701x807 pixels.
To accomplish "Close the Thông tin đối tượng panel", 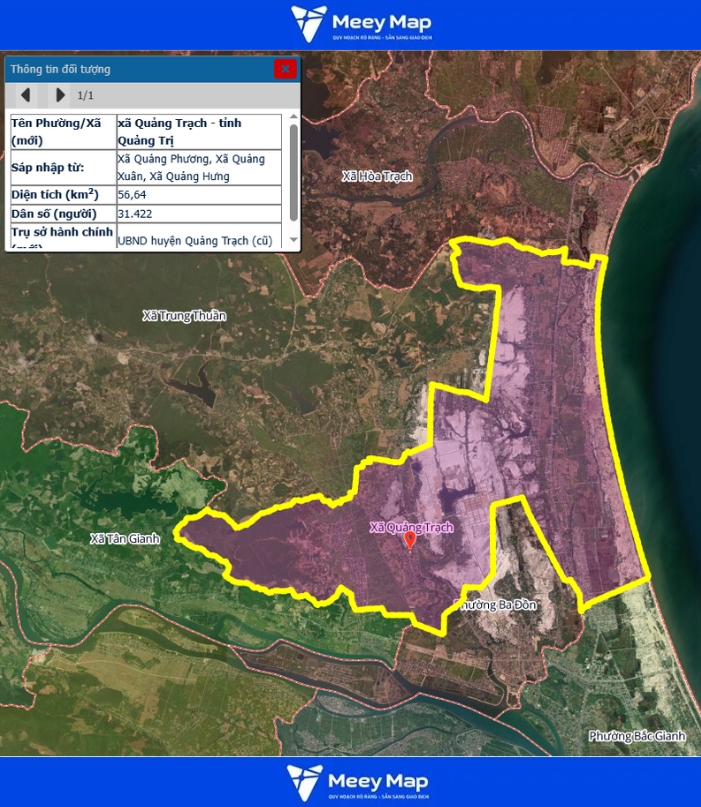I will click(285, 69).
